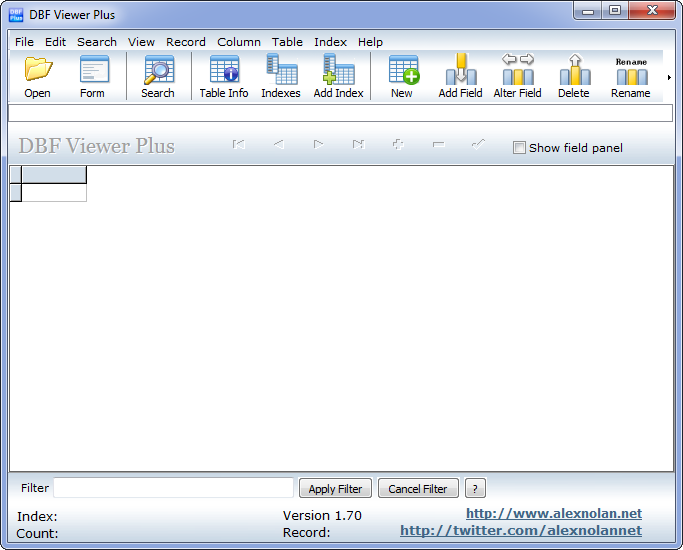Open the Edit menu
Screen dimensions: 683x550
tap(55, 42)
